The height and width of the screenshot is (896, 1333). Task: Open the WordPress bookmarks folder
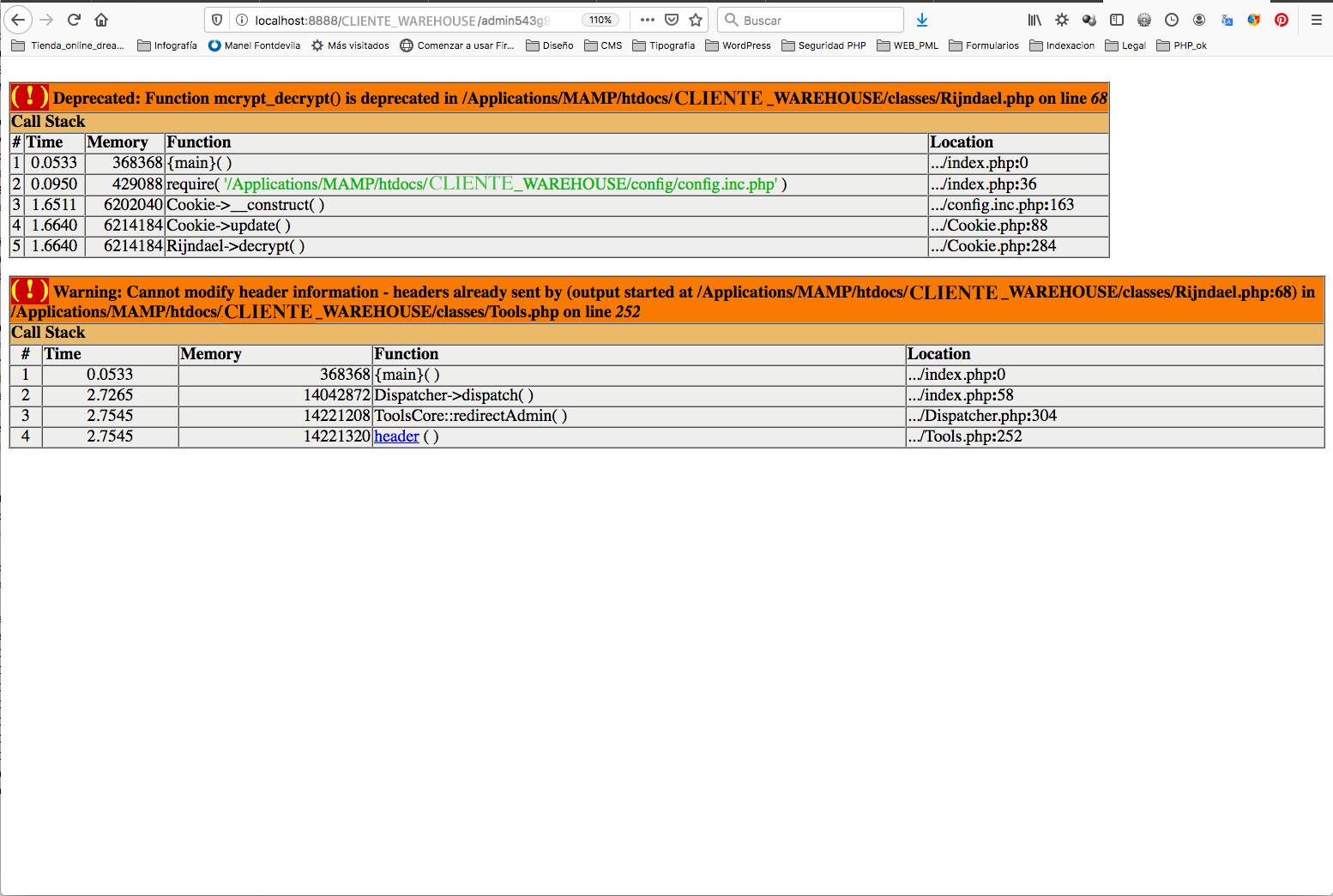click(739, 45)
